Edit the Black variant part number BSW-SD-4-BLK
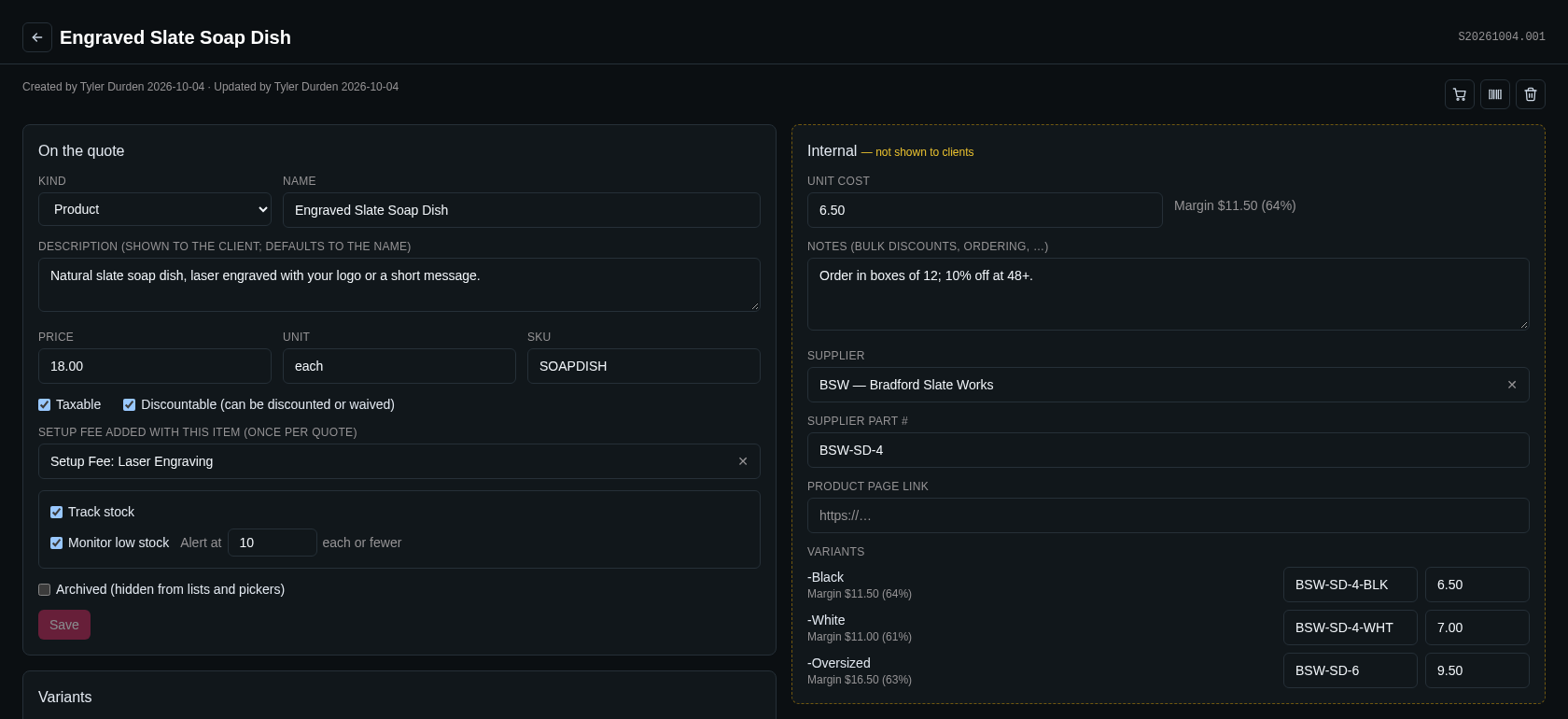This screenshot has height=719, width=1568. (x=1351, y=585)
